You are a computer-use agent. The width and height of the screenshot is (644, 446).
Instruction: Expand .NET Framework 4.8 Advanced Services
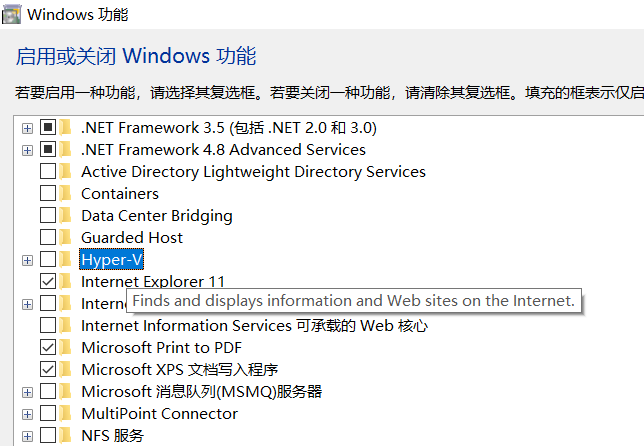click(x=27, y=150)
